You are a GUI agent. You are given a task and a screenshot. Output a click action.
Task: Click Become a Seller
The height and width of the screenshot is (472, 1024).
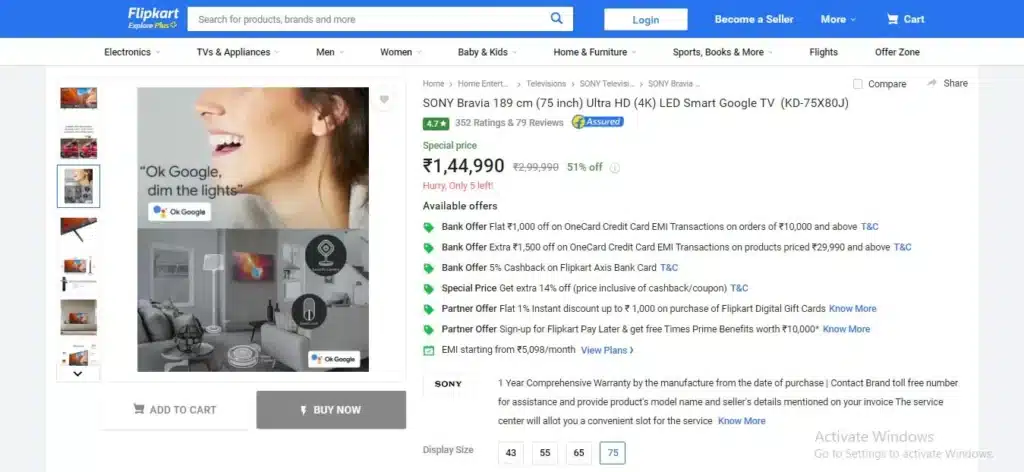point(754,19)
